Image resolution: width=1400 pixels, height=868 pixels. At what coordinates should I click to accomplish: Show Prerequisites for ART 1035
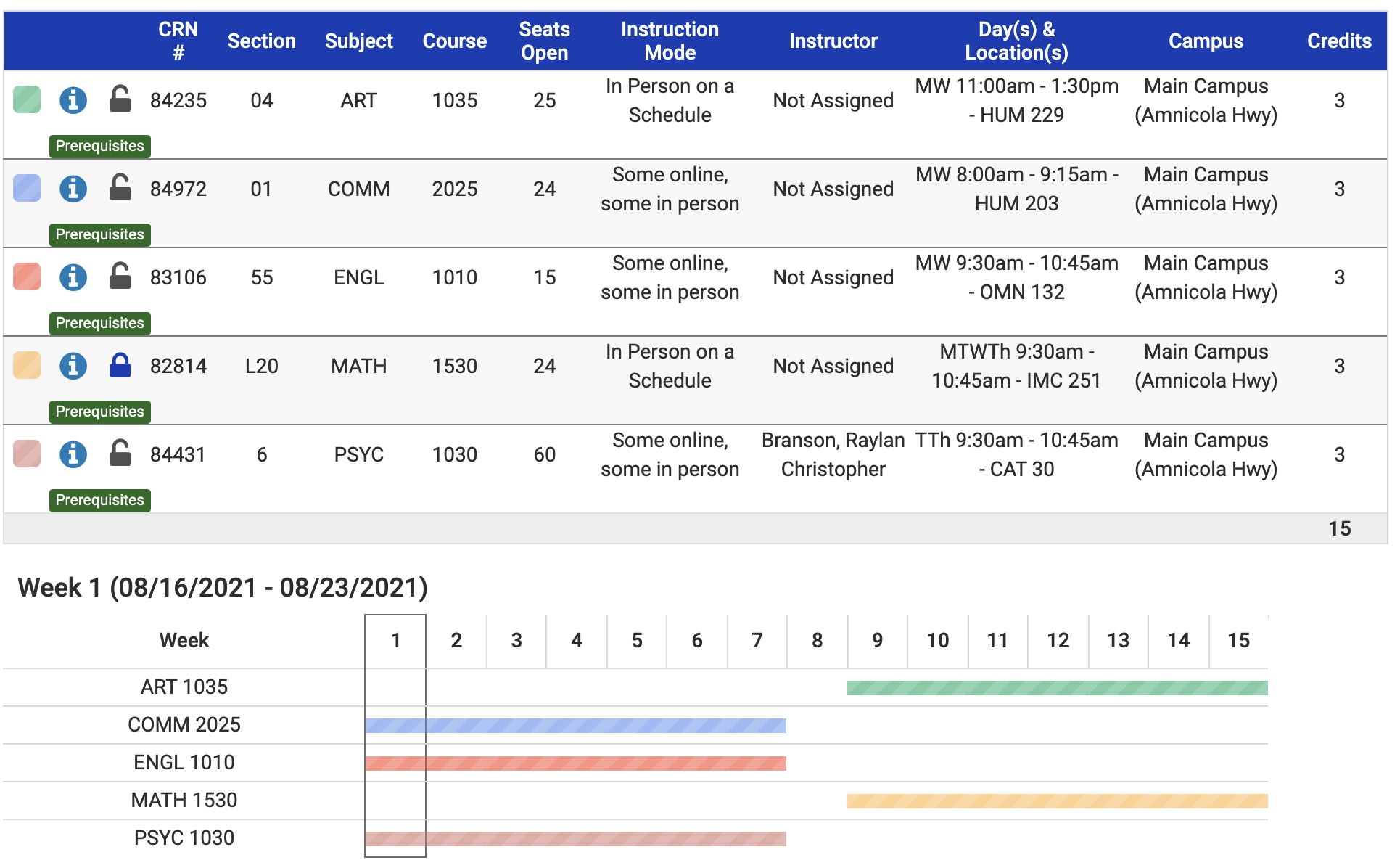click(100, 146)
